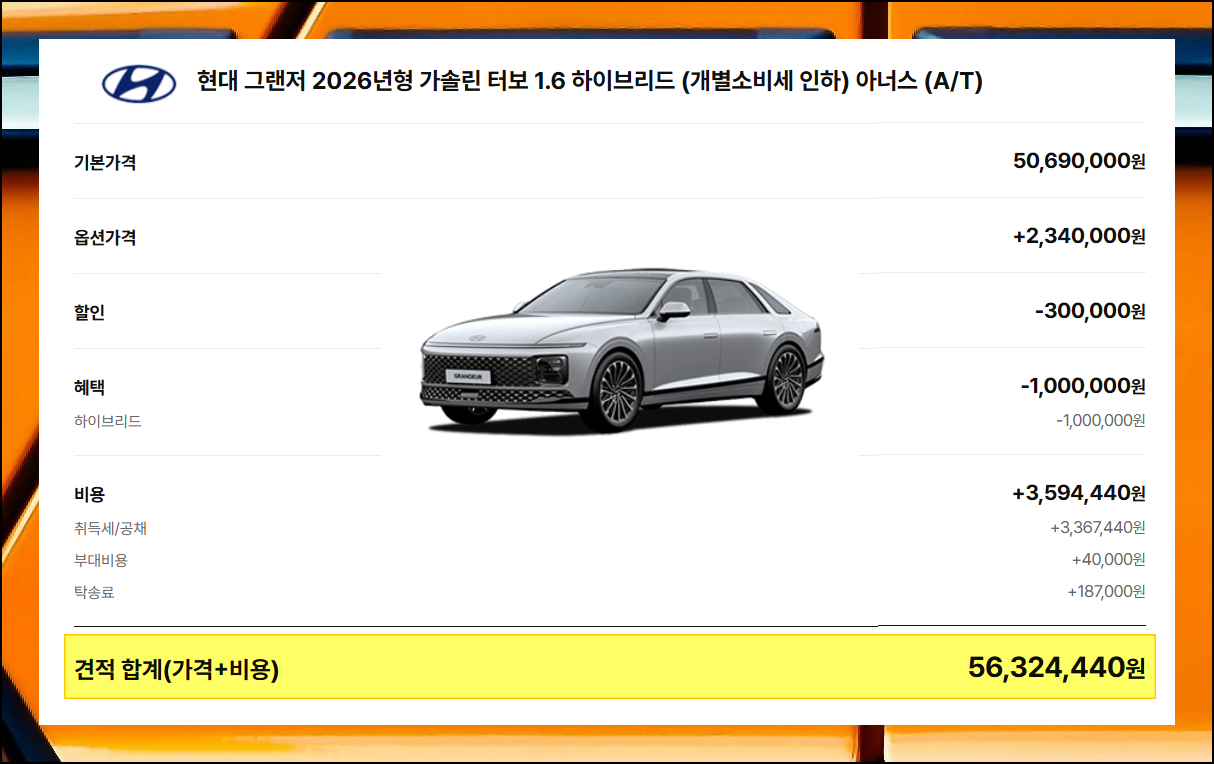Select the option price +2,340,000원
This screenshot has height=764, width=1214.
pos(1079,236)
